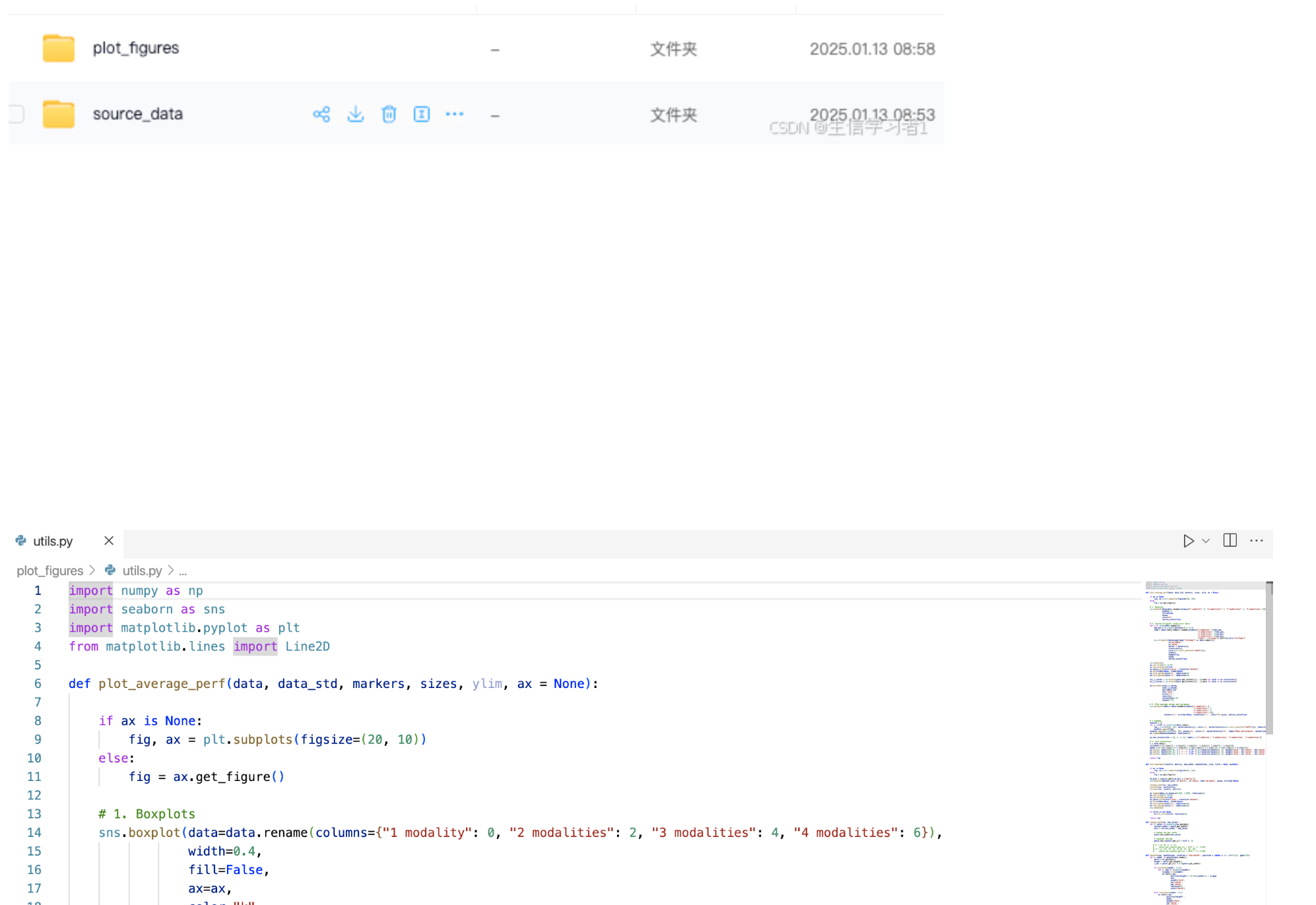Click the 2025.01.13 08:58 date cell
The image size is (1316, 905).
click(872, 49)
